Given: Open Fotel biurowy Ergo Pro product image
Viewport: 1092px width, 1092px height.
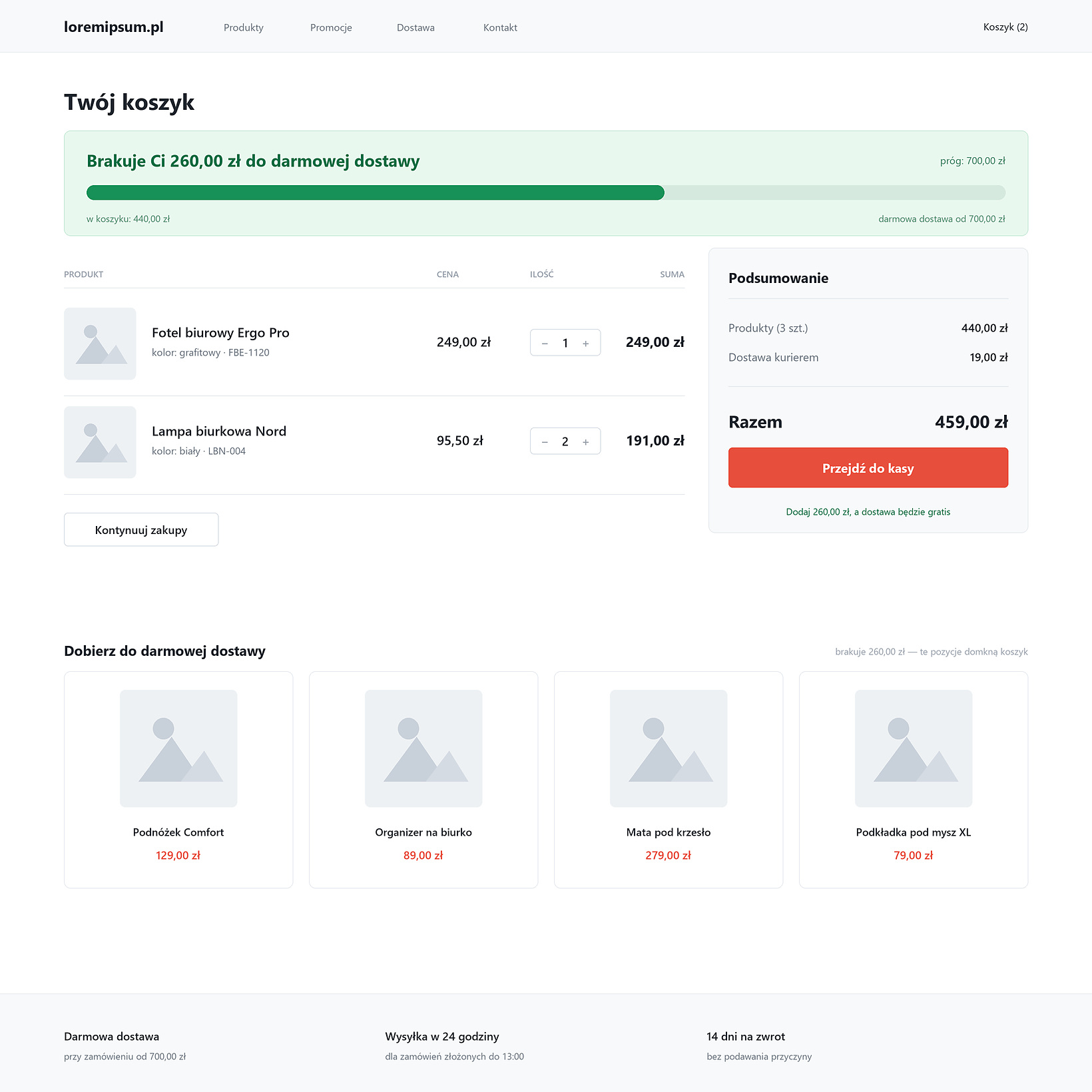Looking at the screenshot, I should 100,344.
